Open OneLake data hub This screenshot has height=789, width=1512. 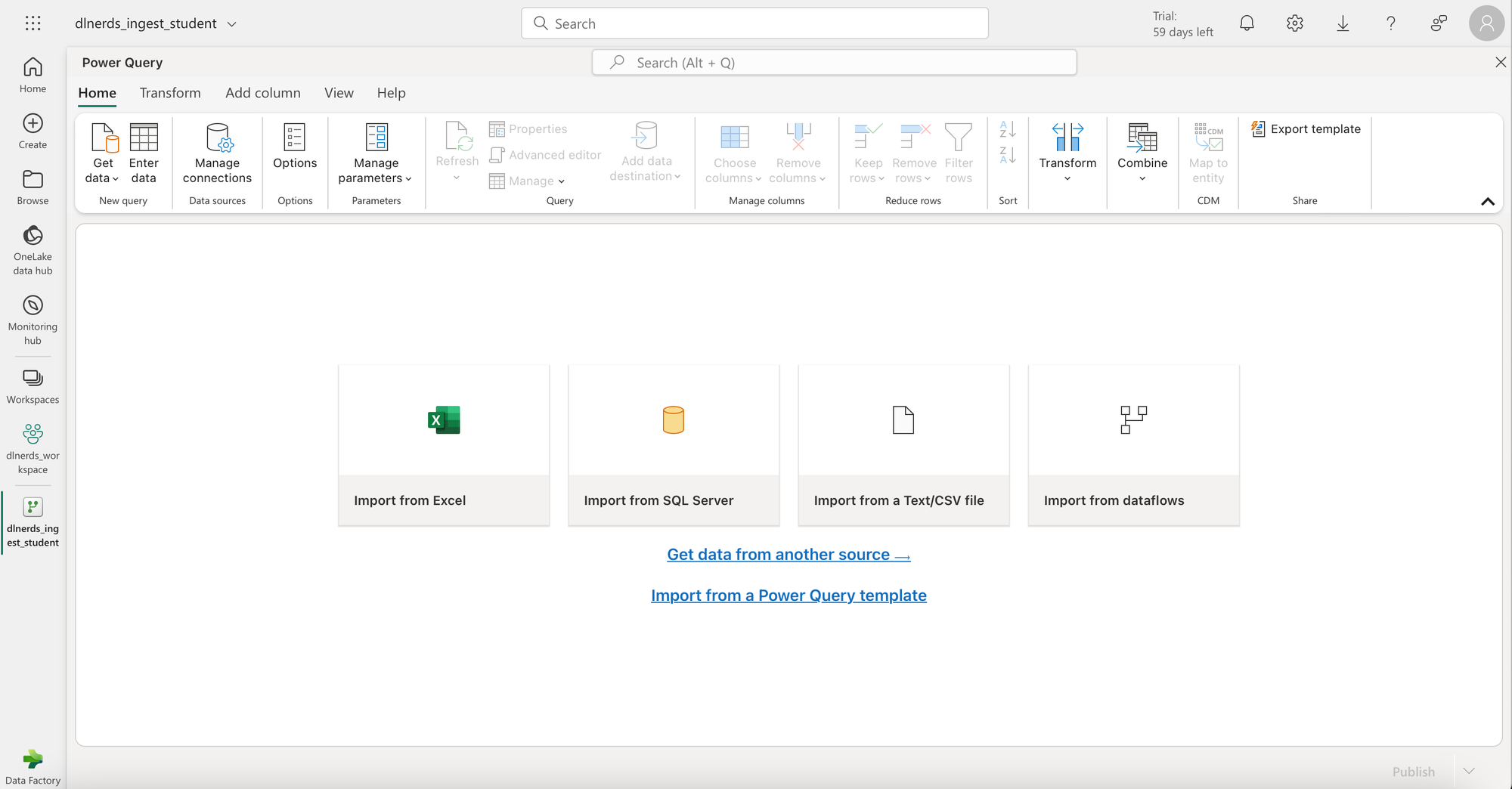click(x=33, y=250)
